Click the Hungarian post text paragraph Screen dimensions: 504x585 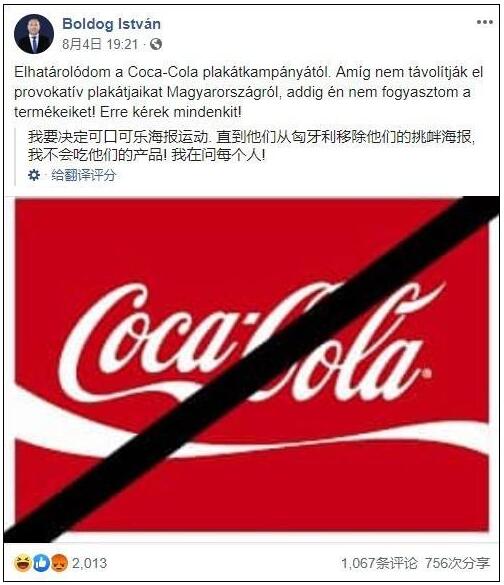coord(248,92)
